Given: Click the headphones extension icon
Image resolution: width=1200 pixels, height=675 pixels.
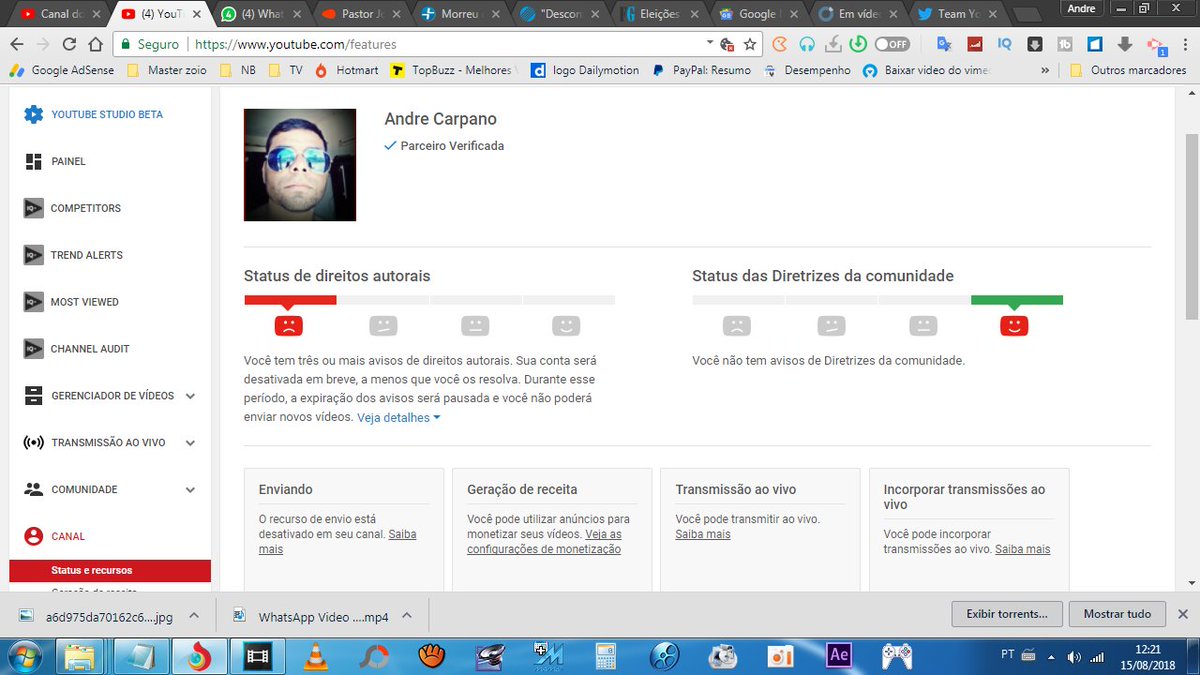Looking at the screenshot, I should pos(806,44).
